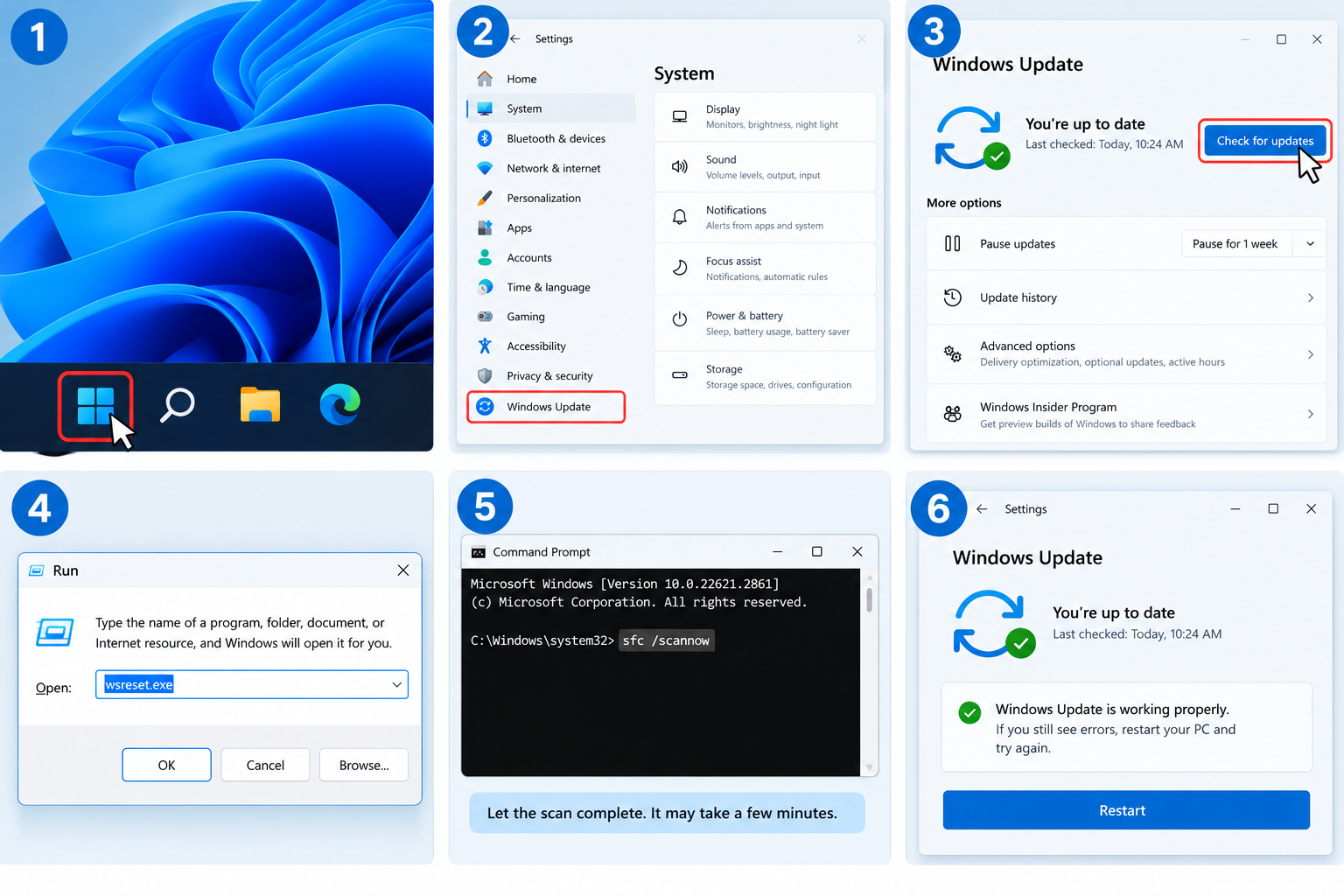Open Notifications bell icon
1344x896 pixels.
click(x=680, y=217)
